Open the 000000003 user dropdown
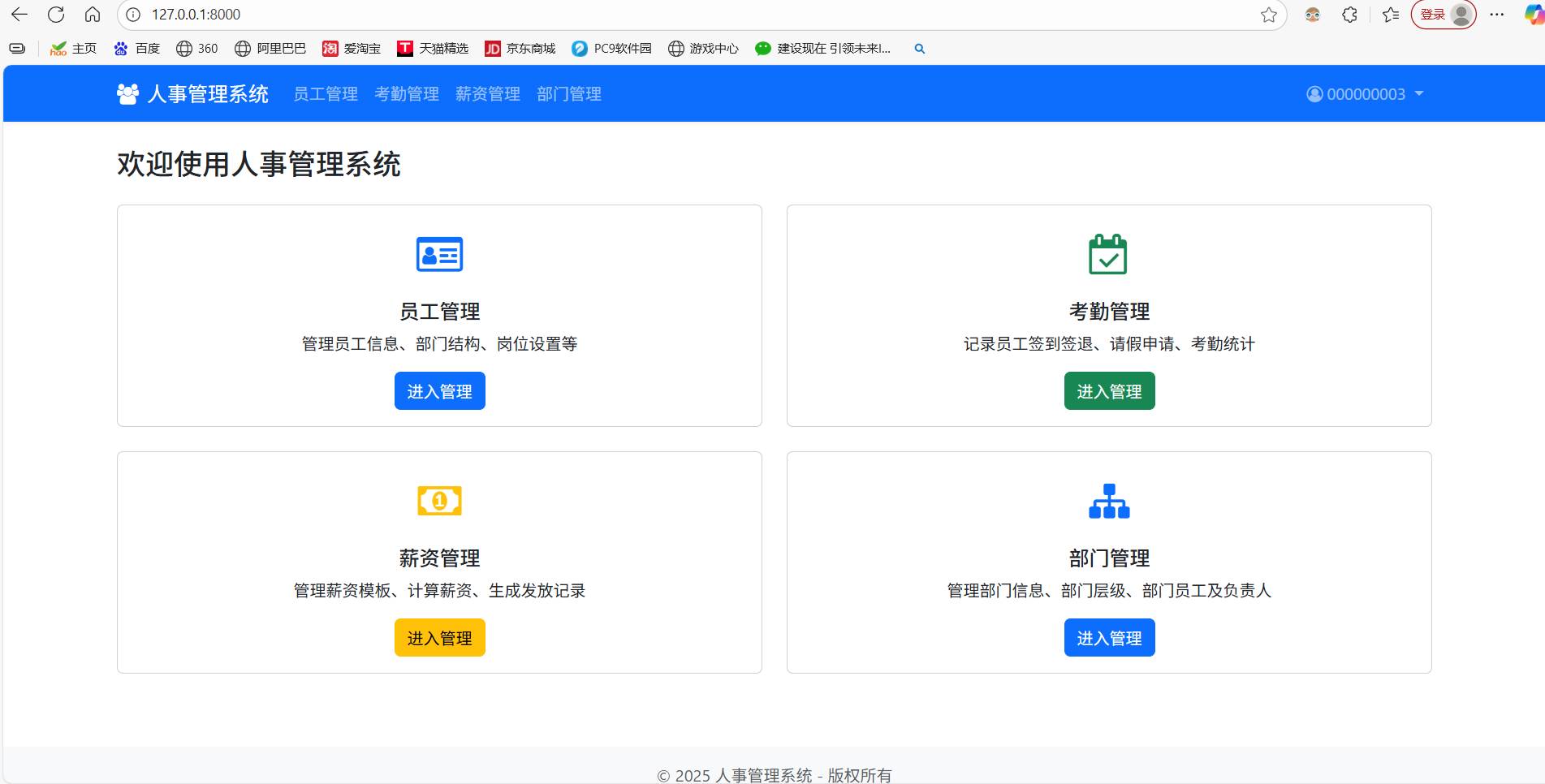The width and height of the screenshot is (1545, 784). coord(1365,94)
